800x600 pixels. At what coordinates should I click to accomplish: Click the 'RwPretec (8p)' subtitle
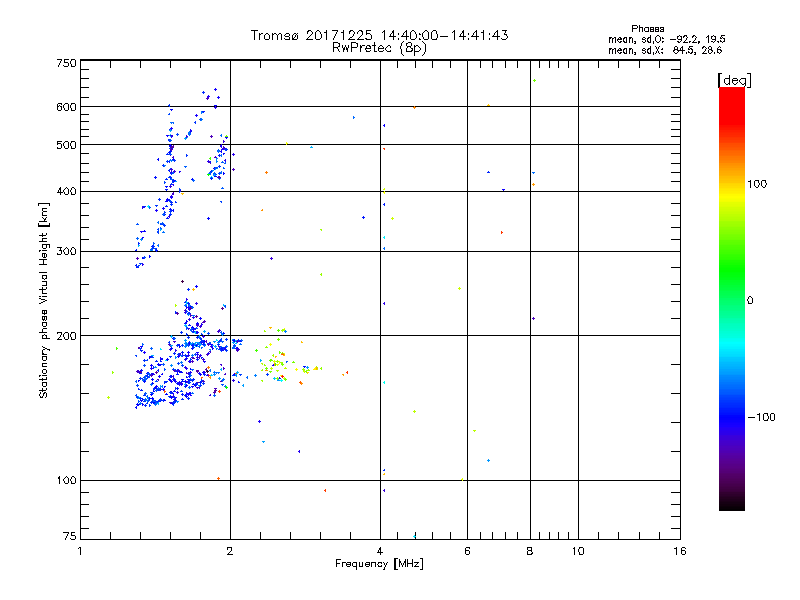point(379,48)
